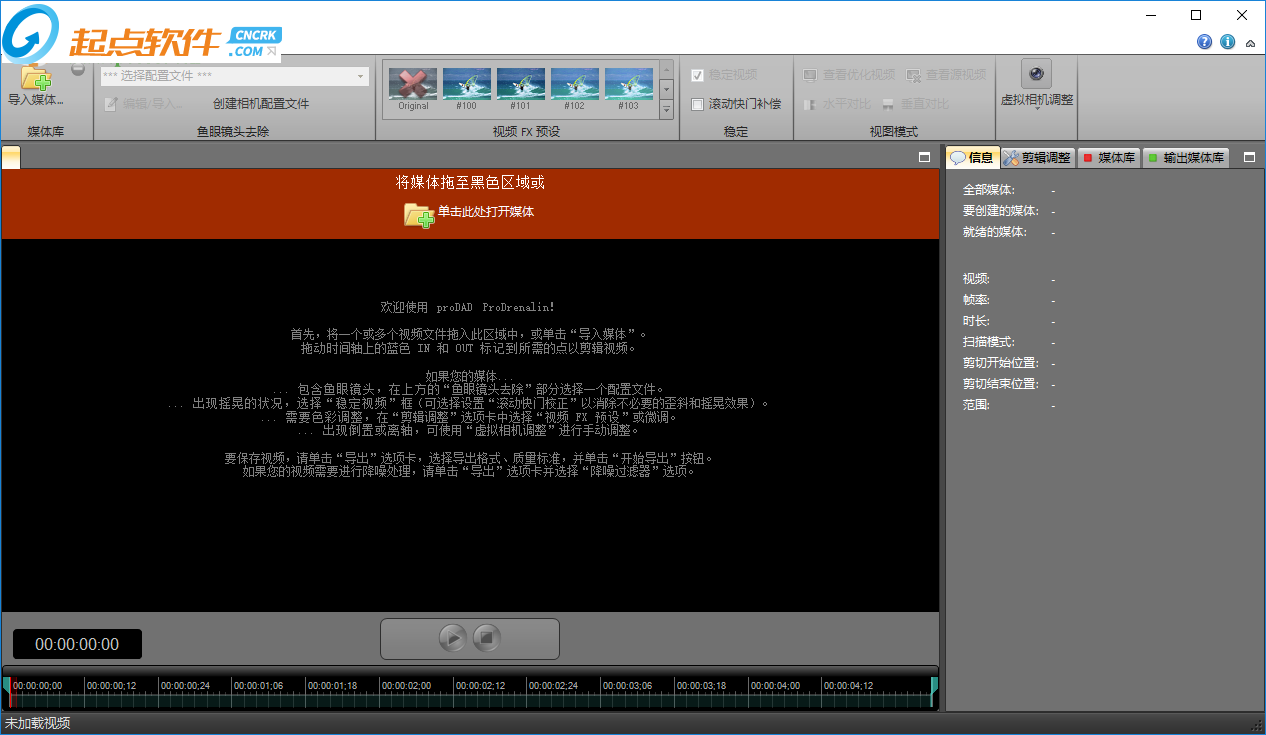This screenshot has width=1266, height=735.
Task: Open the dropdown arrow under 虚拟相机调整
Action: [1037, 109]
